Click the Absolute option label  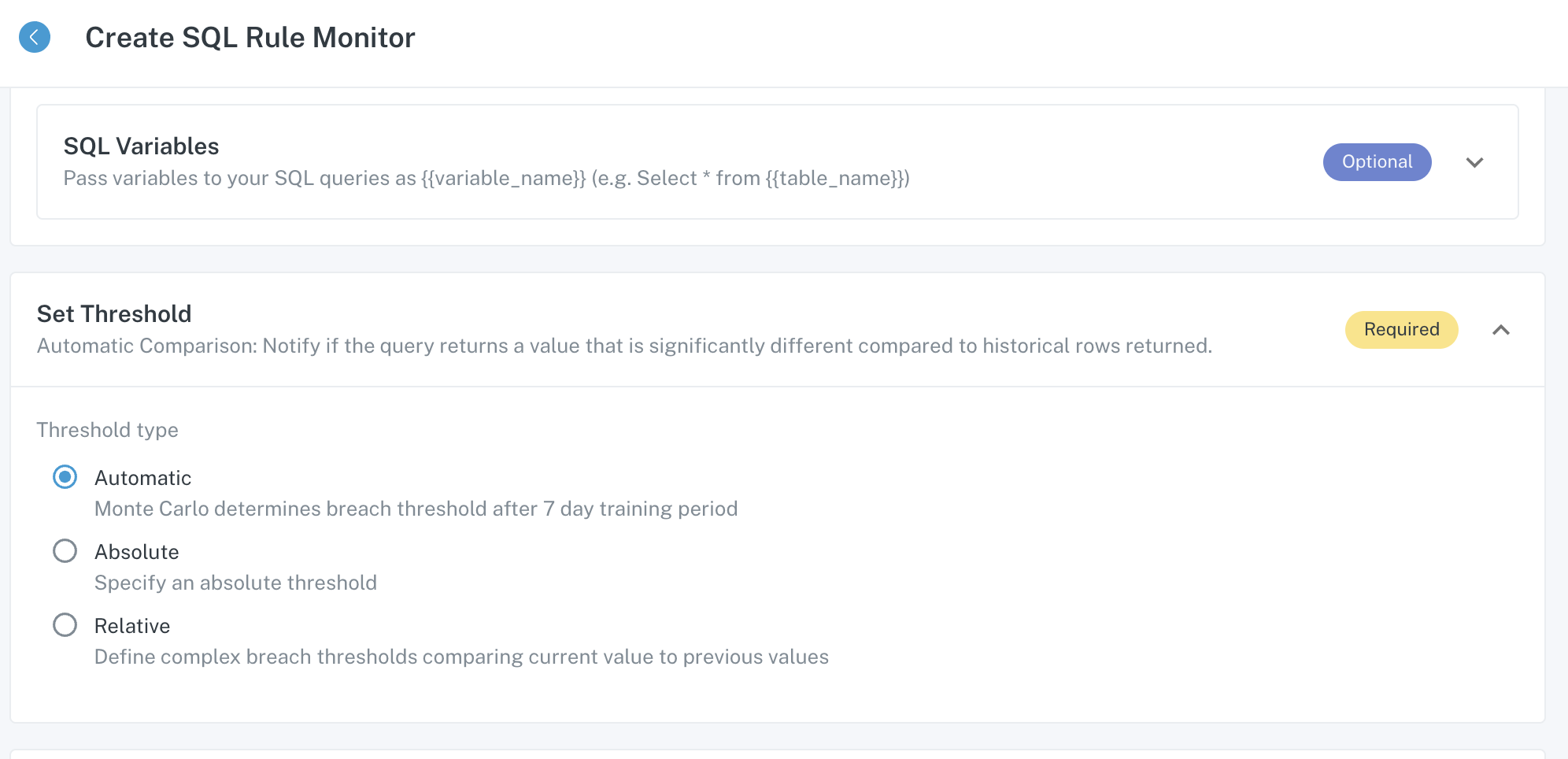[x=136, y=552]
